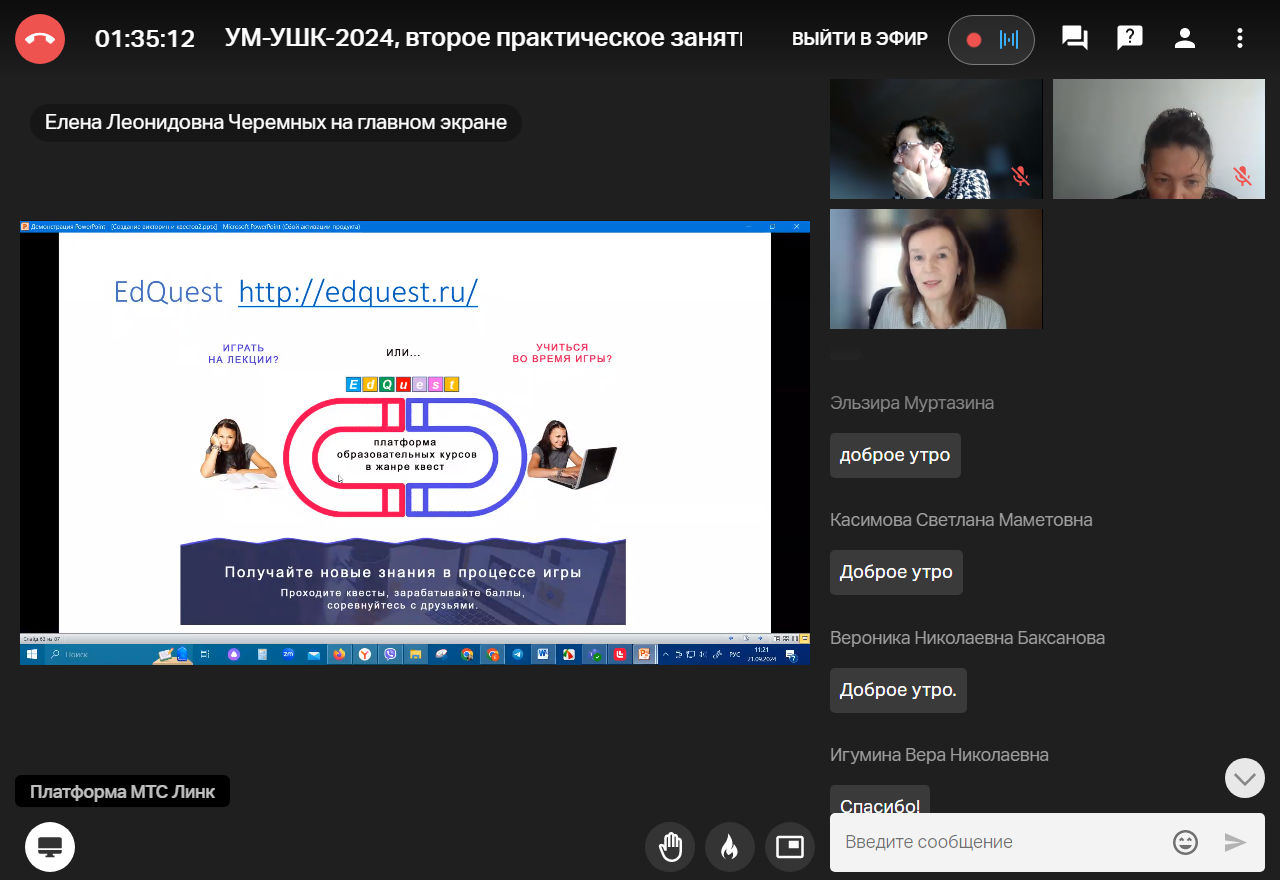Select the speaking presenter's video thumbnail
Image resolution: width=1280 pixels, height=880 pixels.
click(936, 268)
